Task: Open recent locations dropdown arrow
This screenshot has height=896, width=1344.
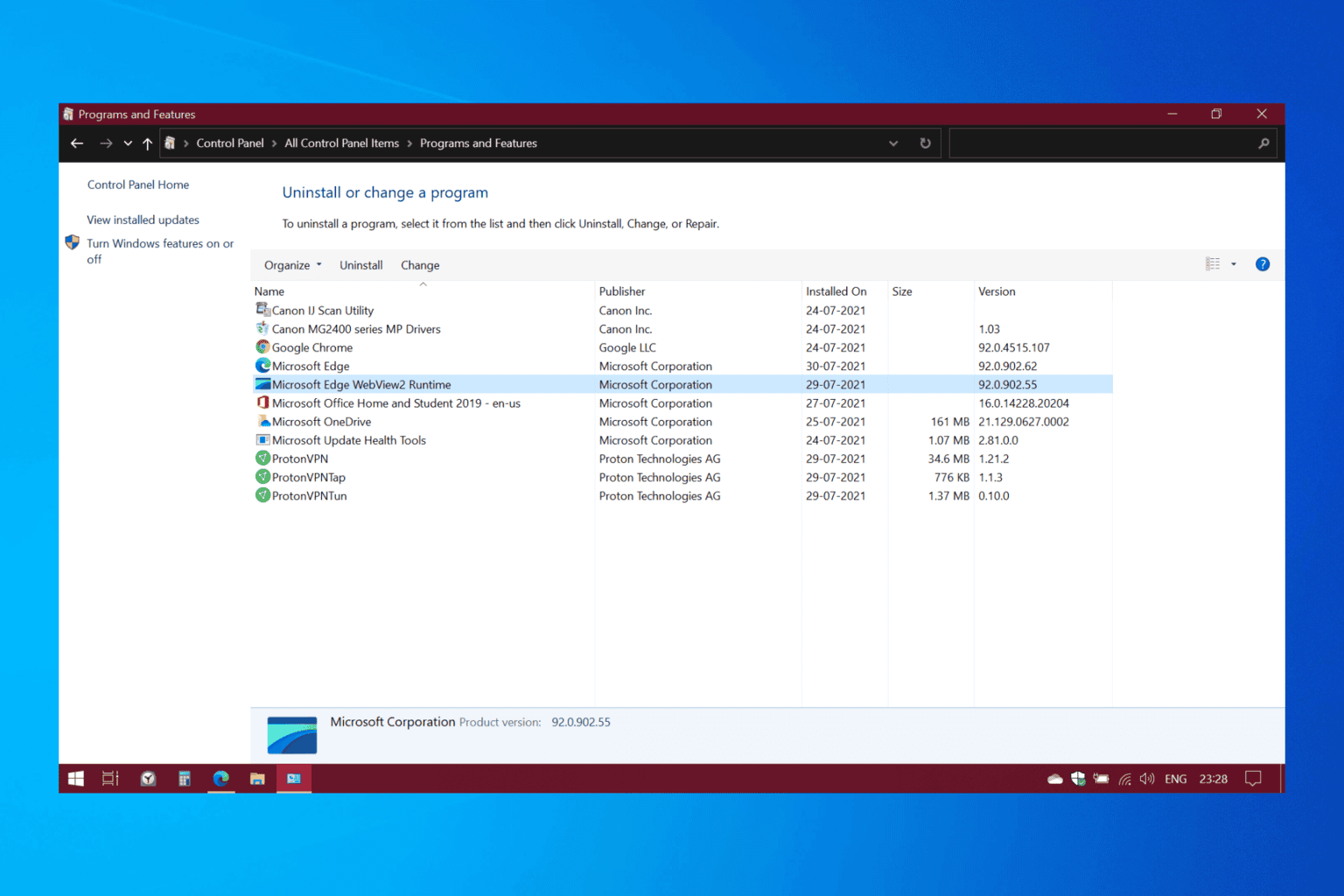Action: tap(128, 143)
